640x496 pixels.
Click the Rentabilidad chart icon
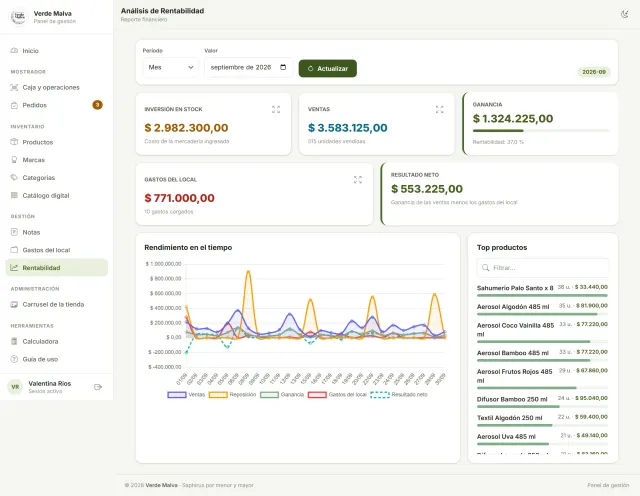(x=14, y=267)
